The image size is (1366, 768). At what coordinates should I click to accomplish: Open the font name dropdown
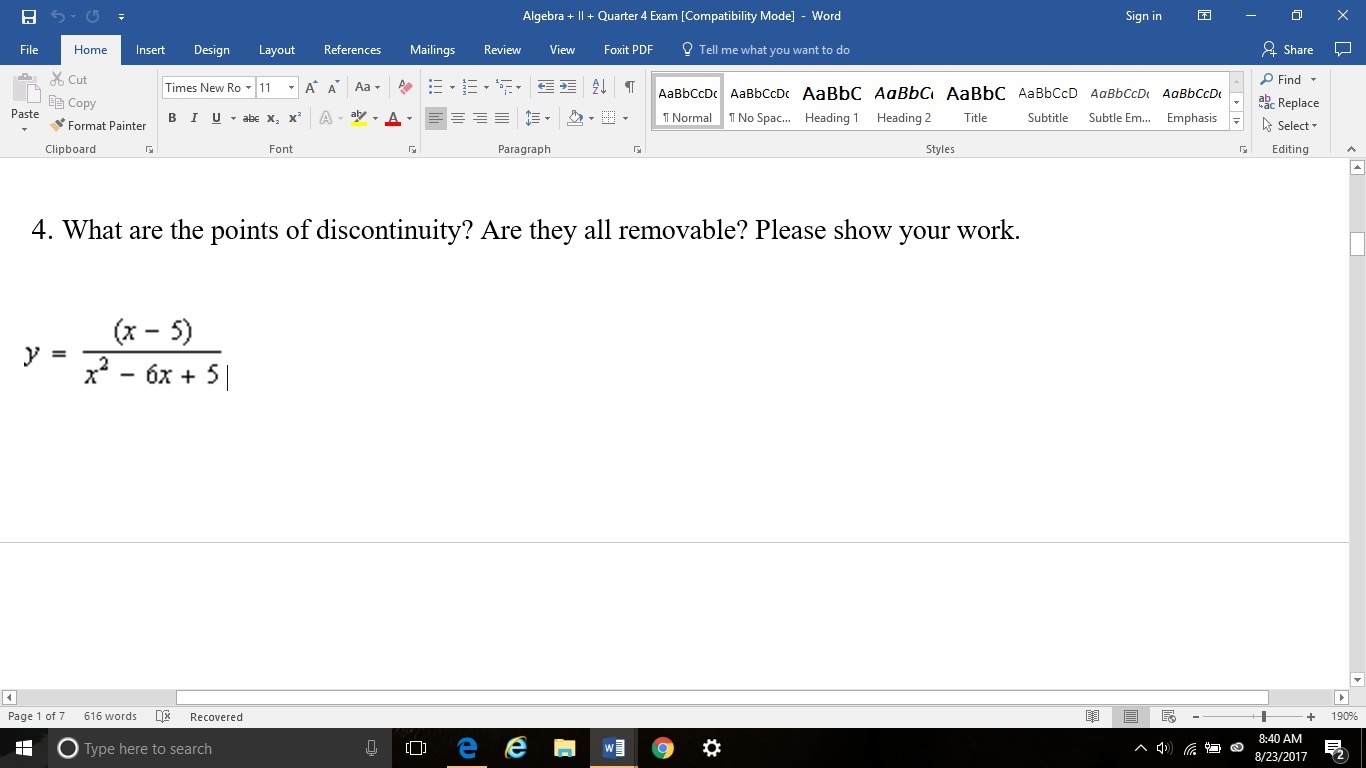click(248, 88)
